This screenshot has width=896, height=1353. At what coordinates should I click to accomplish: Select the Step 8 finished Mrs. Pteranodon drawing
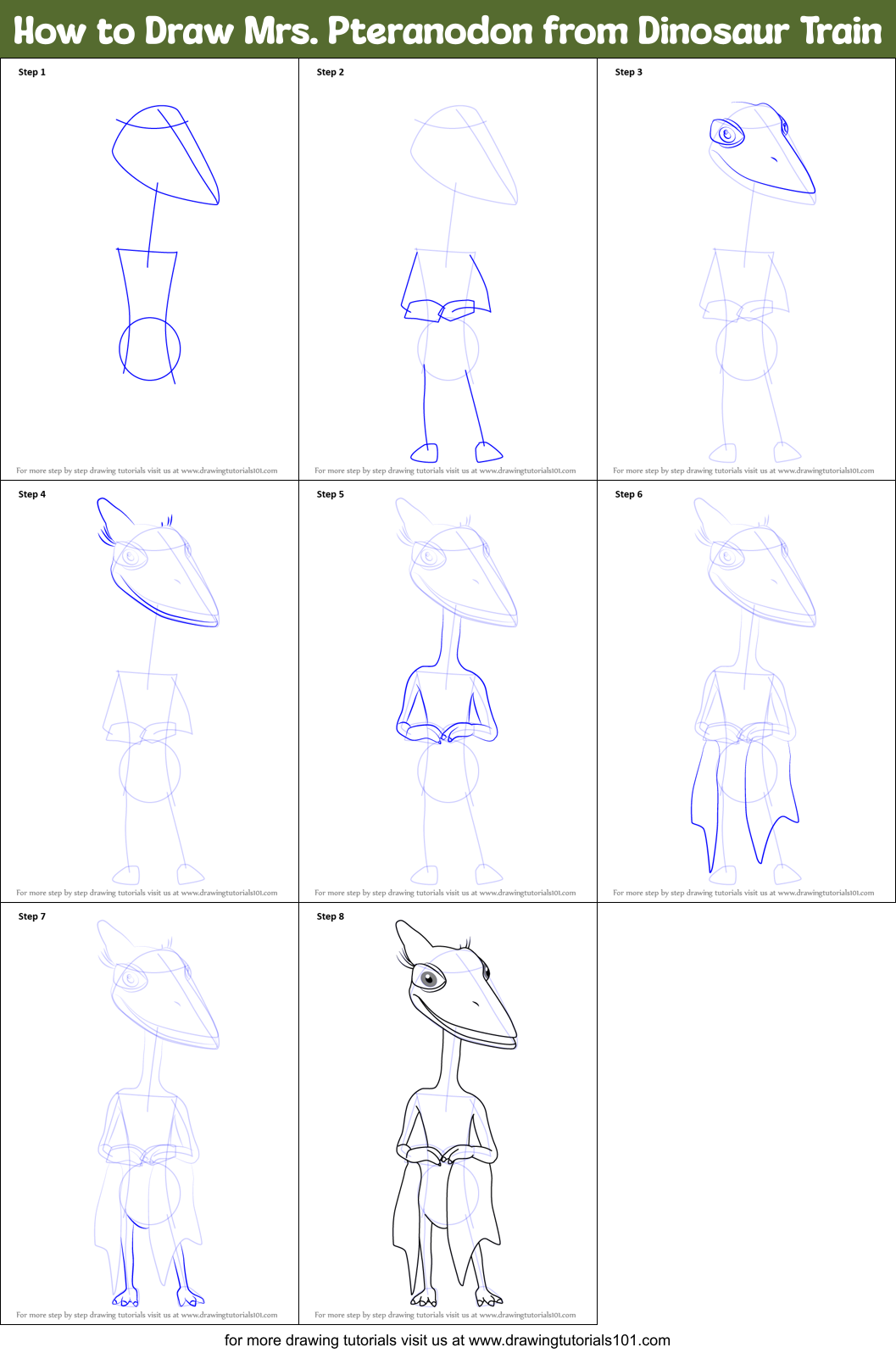tap(455, 1113)
